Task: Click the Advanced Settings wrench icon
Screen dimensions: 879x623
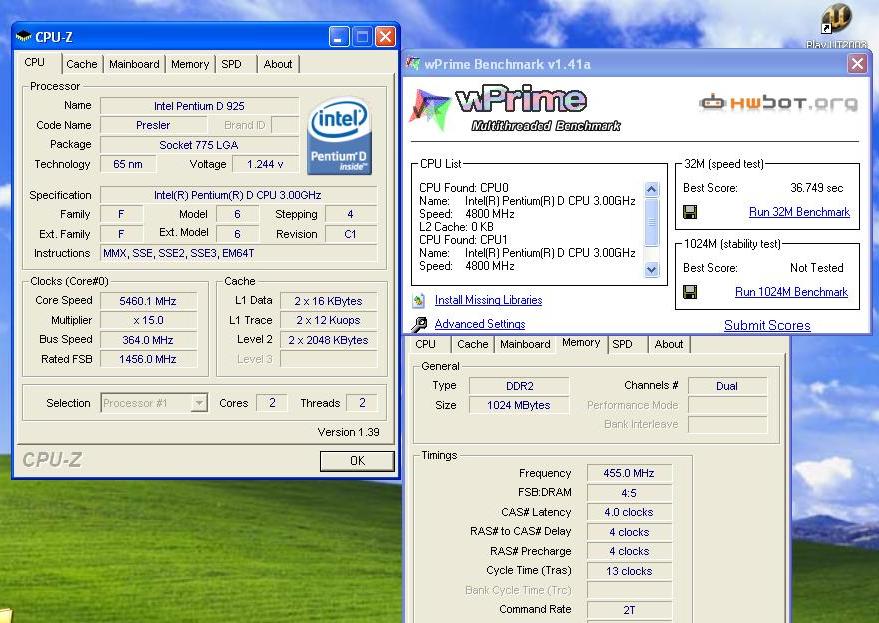Action: [x=419, y=324]
